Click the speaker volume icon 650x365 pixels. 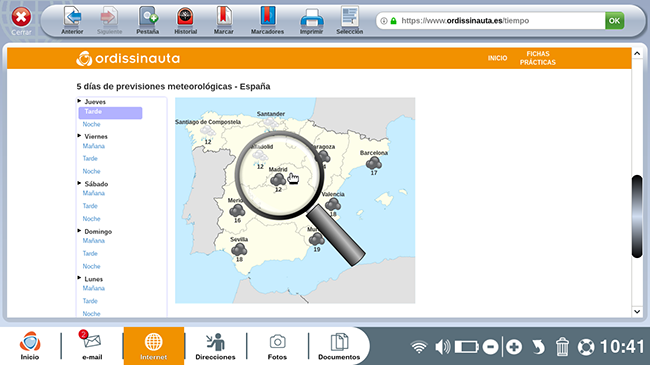[442, 347]
